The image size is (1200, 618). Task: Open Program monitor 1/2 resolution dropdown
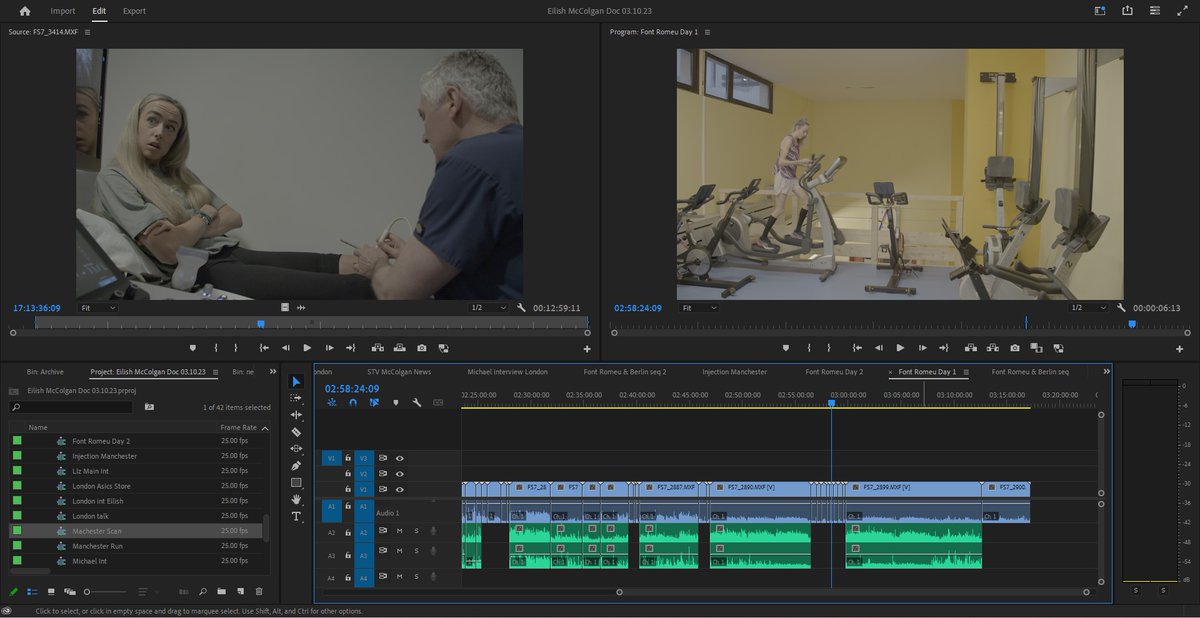pyautogui.click(x=1089, y=308)
